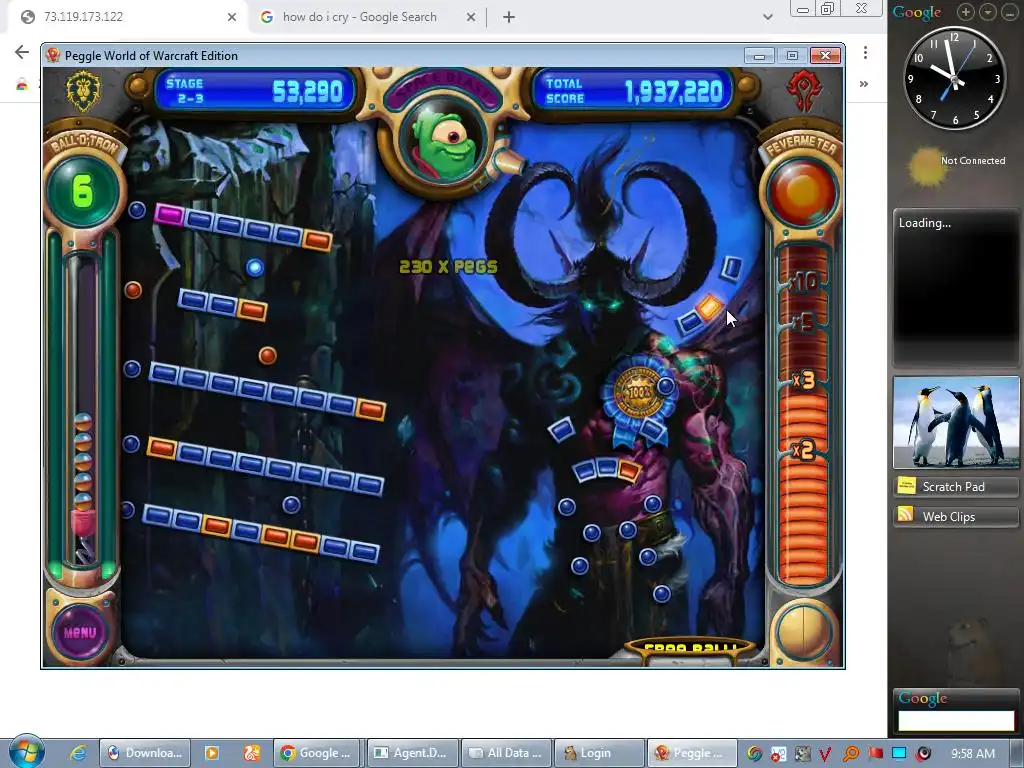Click the Loading gadget panel
The height and width of the screenshot is (768, 1024).
pos(955,287)
